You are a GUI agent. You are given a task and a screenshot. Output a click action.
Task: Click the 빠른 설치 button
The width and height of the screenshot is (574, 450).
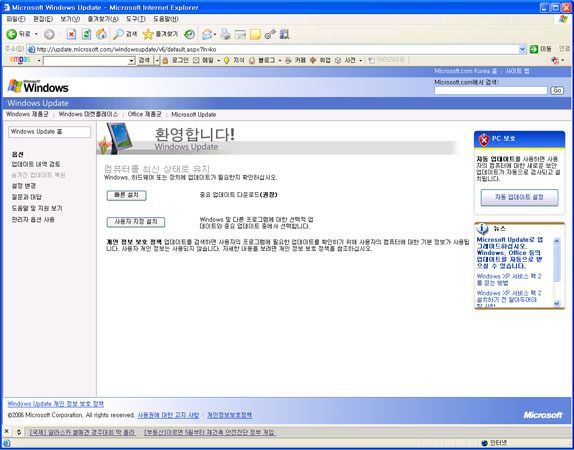point(127,196)
